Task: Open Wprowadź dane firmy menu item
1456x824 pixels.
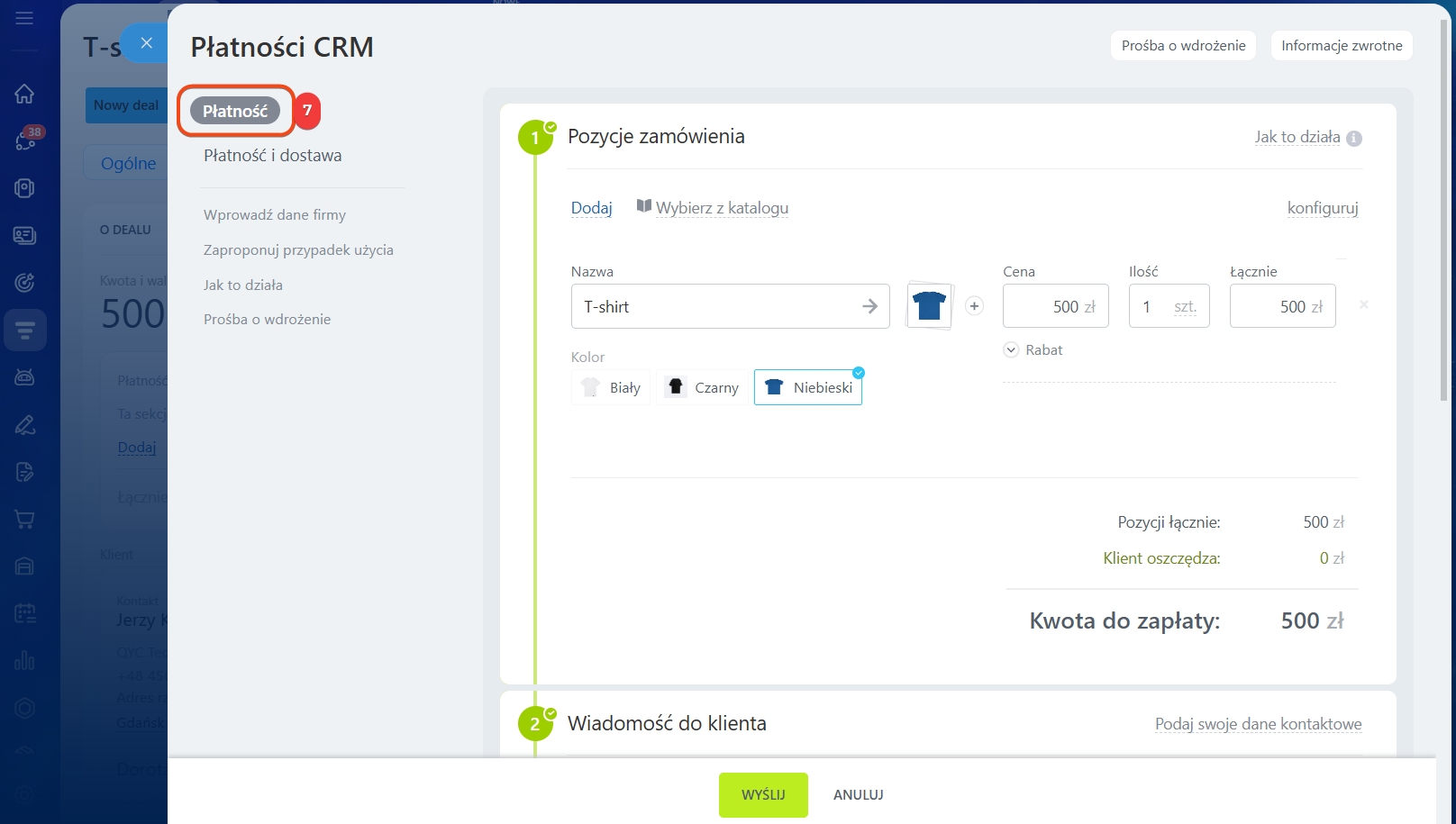Action: coord(275,214)
